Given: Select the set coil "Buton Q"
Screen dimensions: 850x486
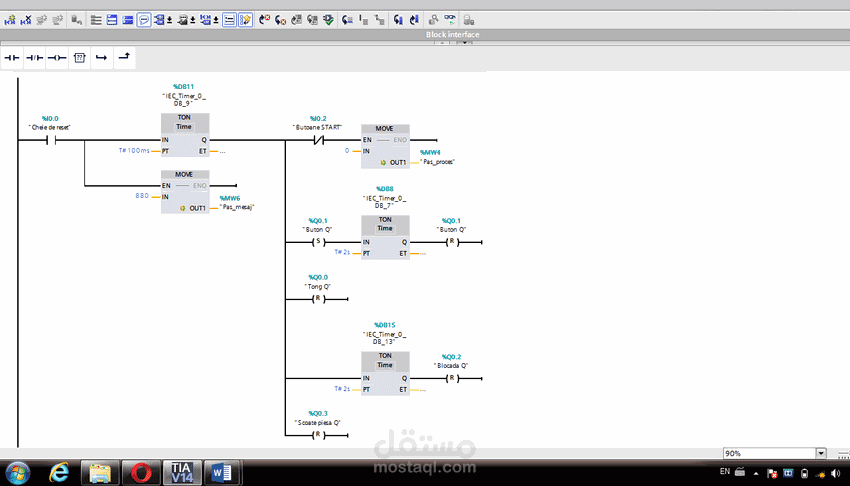Looking at the screenshot, I should (x=318, y=242).
